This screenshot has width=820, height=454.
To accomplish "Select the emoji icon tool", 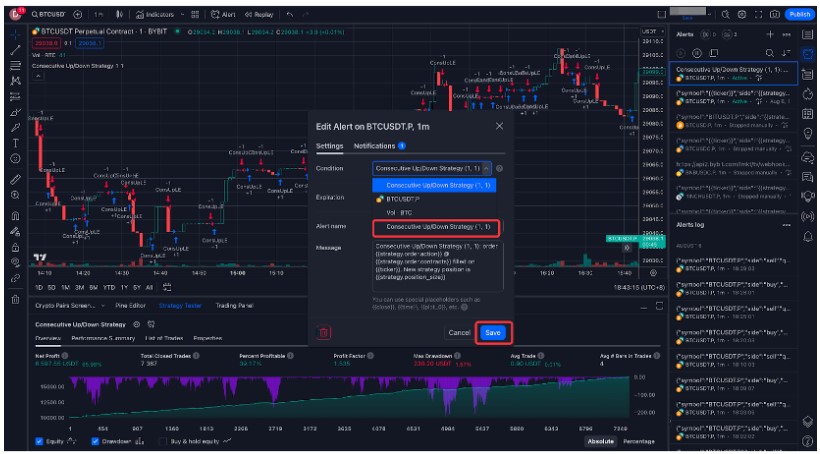I will pos(15,158).
